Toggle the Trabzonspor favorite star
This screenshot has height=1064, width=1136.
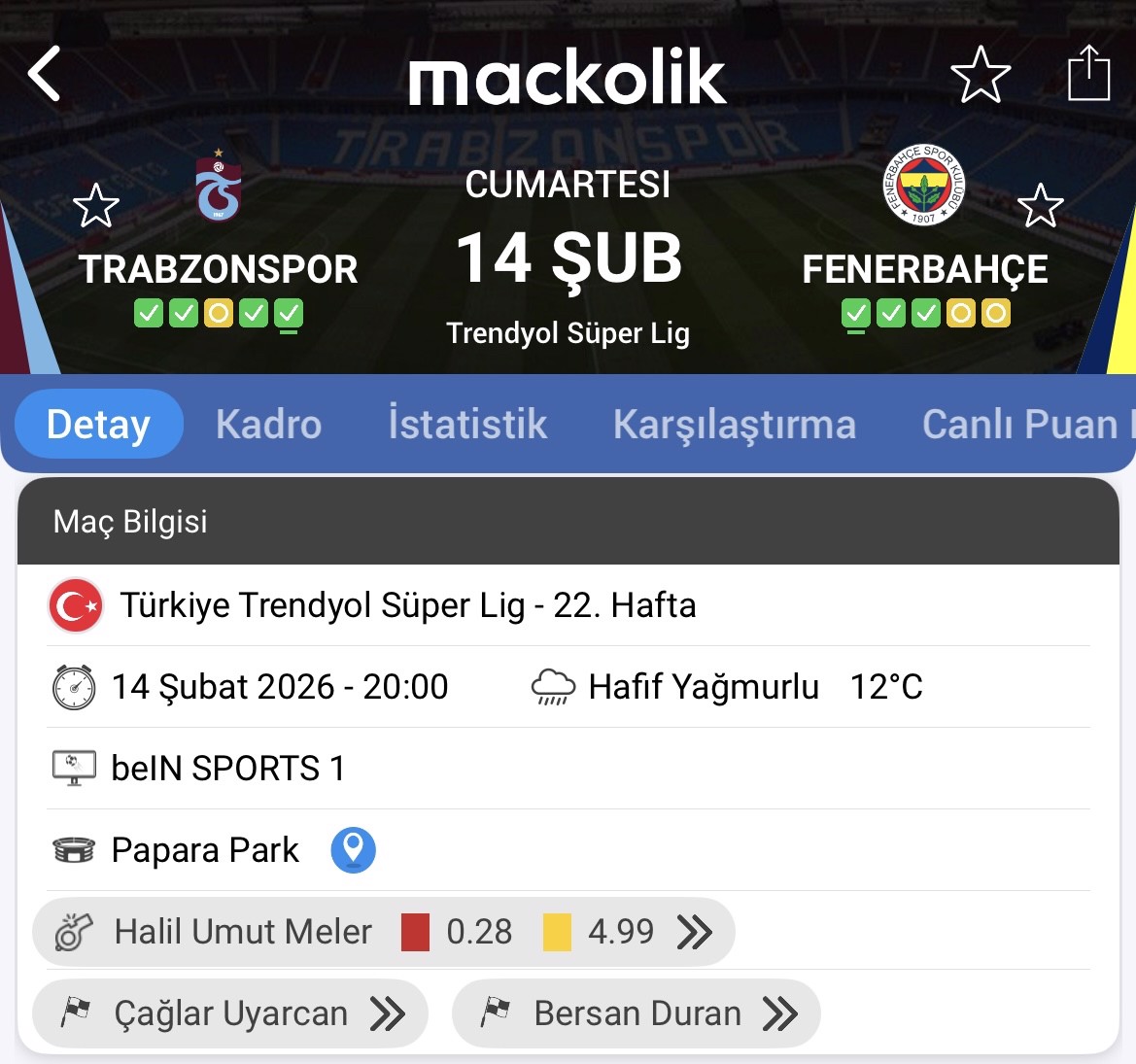(96, 205)
